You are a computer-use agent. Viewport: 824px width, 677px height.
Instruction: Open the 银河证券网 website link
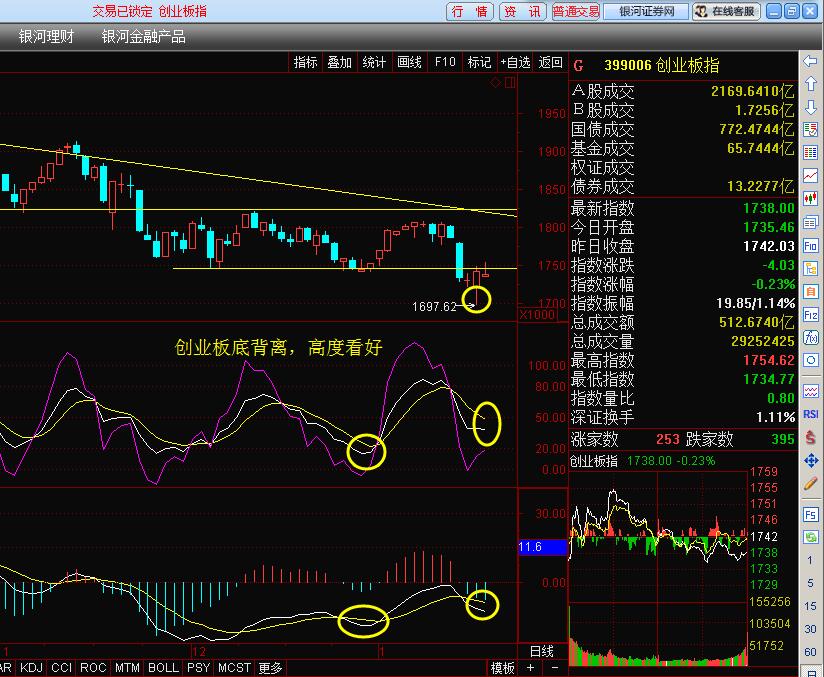click(x=646, y=12)
